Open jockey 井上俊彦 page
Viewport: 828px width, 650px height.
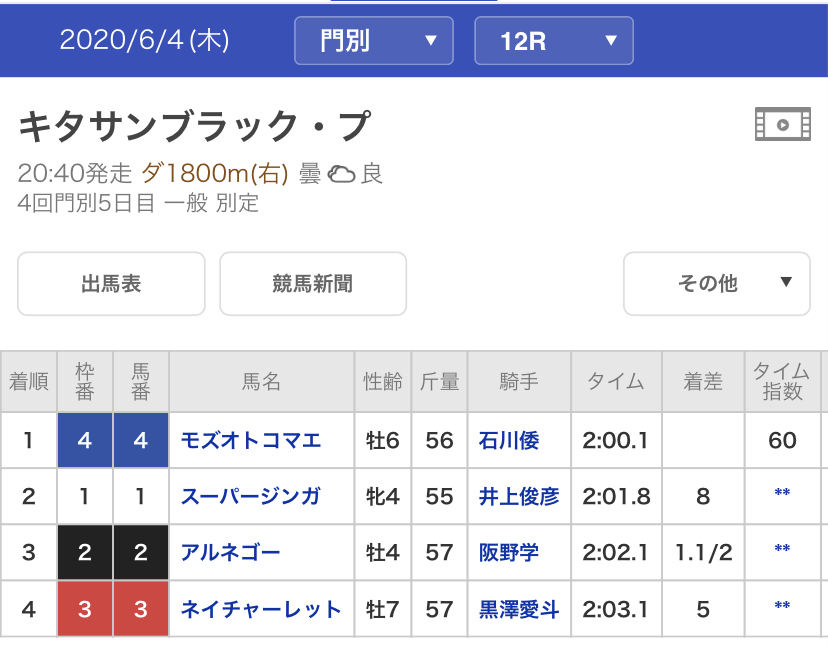coord(519,496)
